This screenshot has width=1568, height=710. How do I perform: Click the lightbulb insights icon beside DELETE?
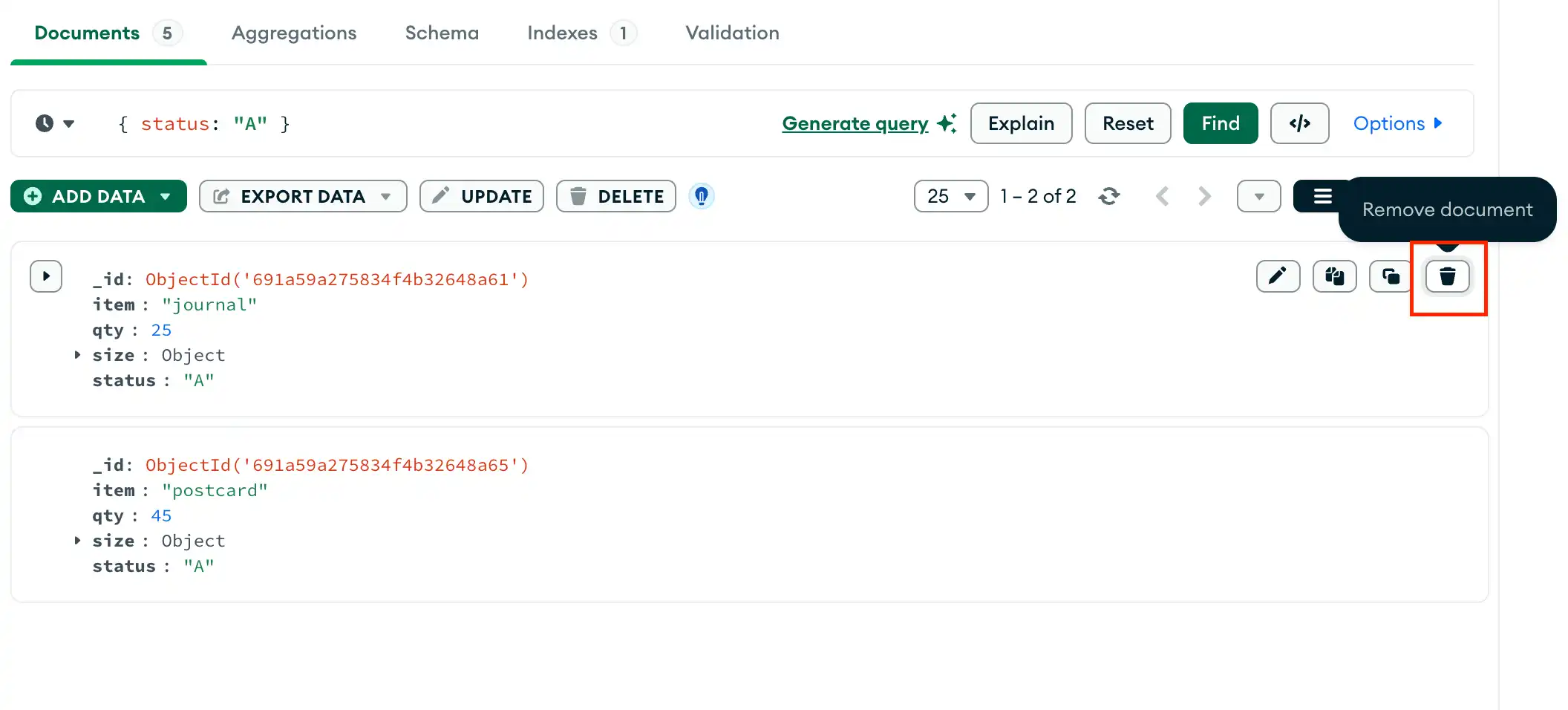pos(701,196)
